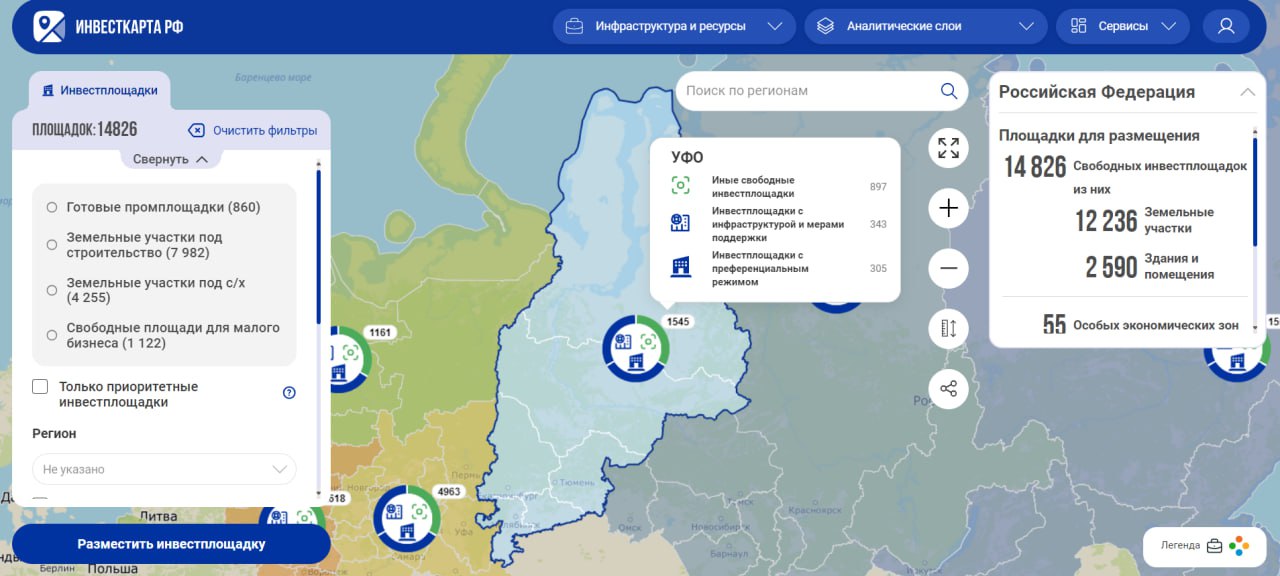This screenshot has height=576, width=1280.
Task: Enable Только приоритетные инвестплощадки checkbox
Action: (x=40, y=387)
